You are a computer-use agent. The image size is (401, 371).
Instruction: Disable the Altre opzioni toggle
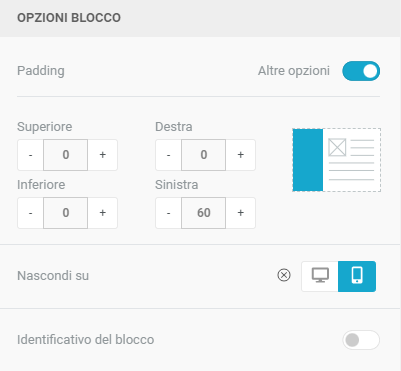(x=361, y=71)
